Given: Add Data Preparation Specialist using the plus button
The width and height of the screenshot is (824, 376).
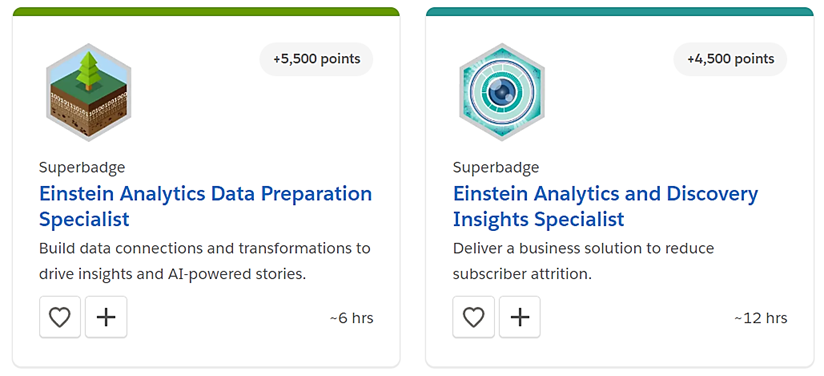Looking at the screenshot, I should (x=106, y=317).
